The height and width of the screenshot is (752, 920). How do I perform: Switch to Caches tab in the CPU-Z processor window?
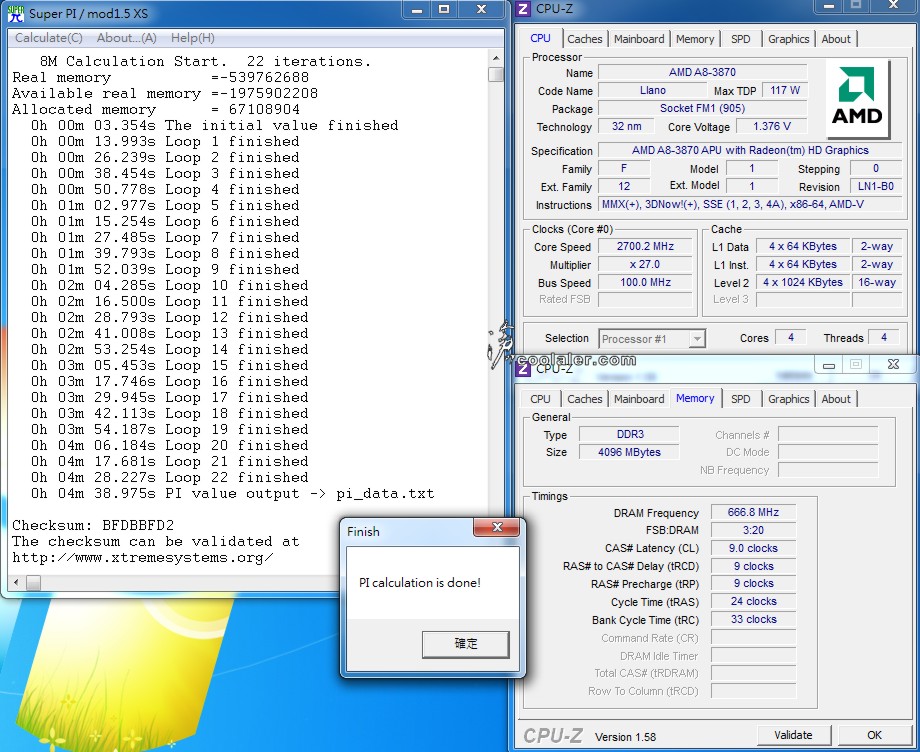pyautogui.click(x=584, y=39)
